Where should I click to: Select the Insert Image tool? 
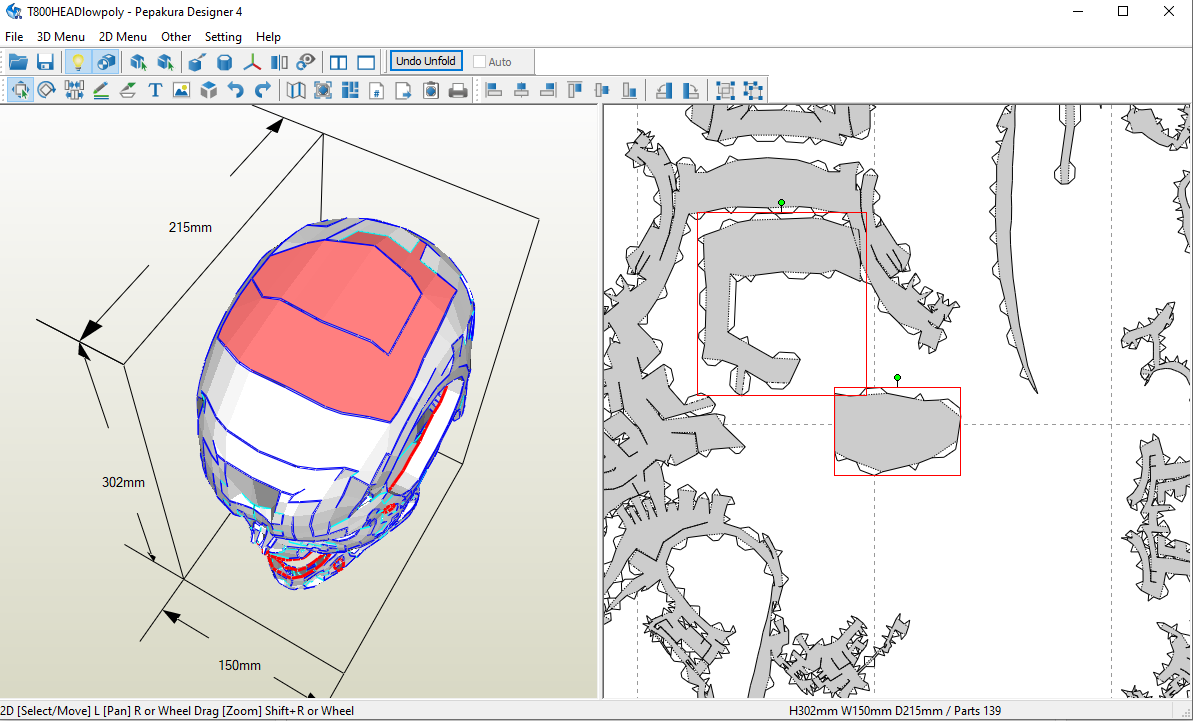(181, 90)
